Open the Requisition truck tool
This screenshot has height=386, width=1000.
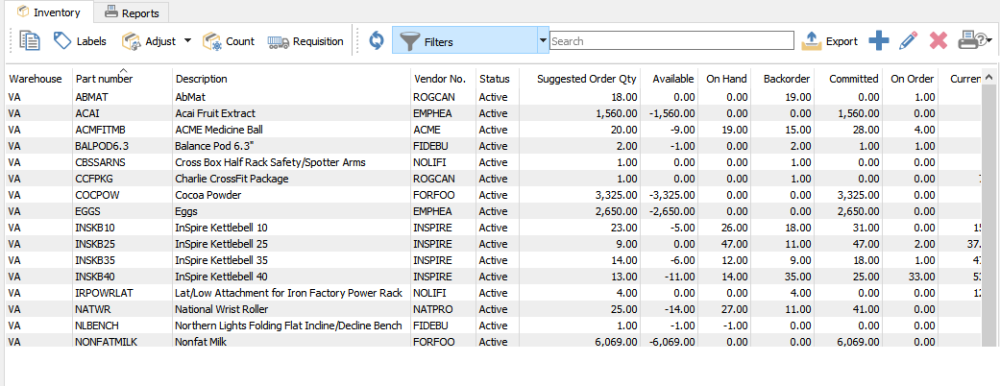(x=305, y=41)
